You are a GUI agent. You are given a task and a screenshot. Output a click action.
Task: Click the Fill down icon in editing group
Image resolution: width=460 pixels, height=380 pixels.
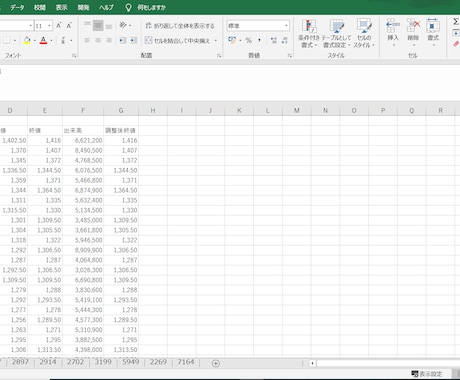[456, 33]
